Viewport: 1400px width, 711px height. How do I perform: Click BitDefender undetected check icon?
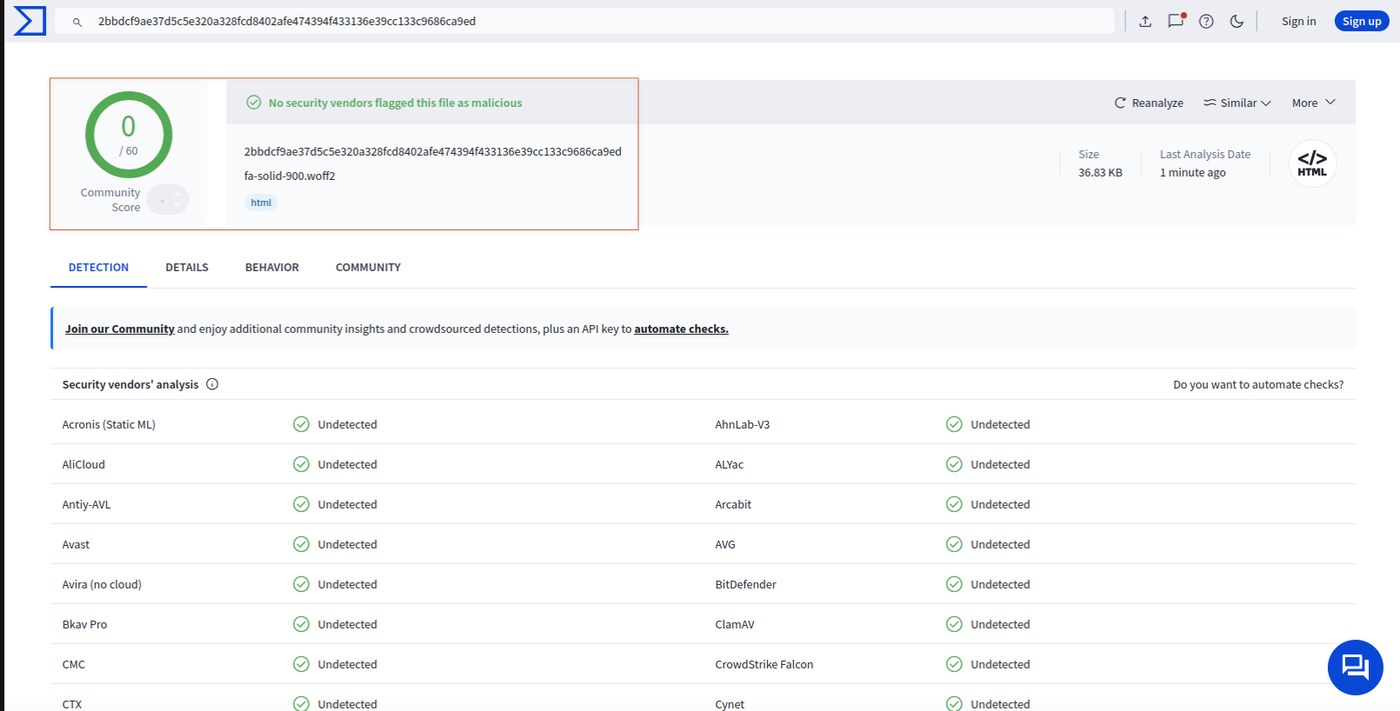(954, 585)
